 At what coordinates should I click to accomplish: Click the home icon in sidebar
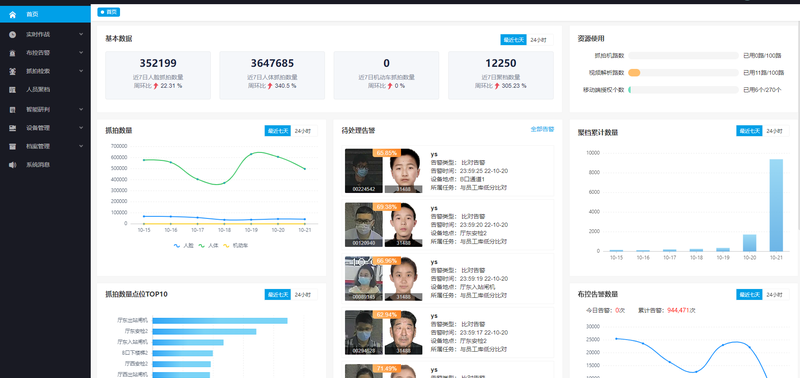pyautogui.click(x=13, y=14)
